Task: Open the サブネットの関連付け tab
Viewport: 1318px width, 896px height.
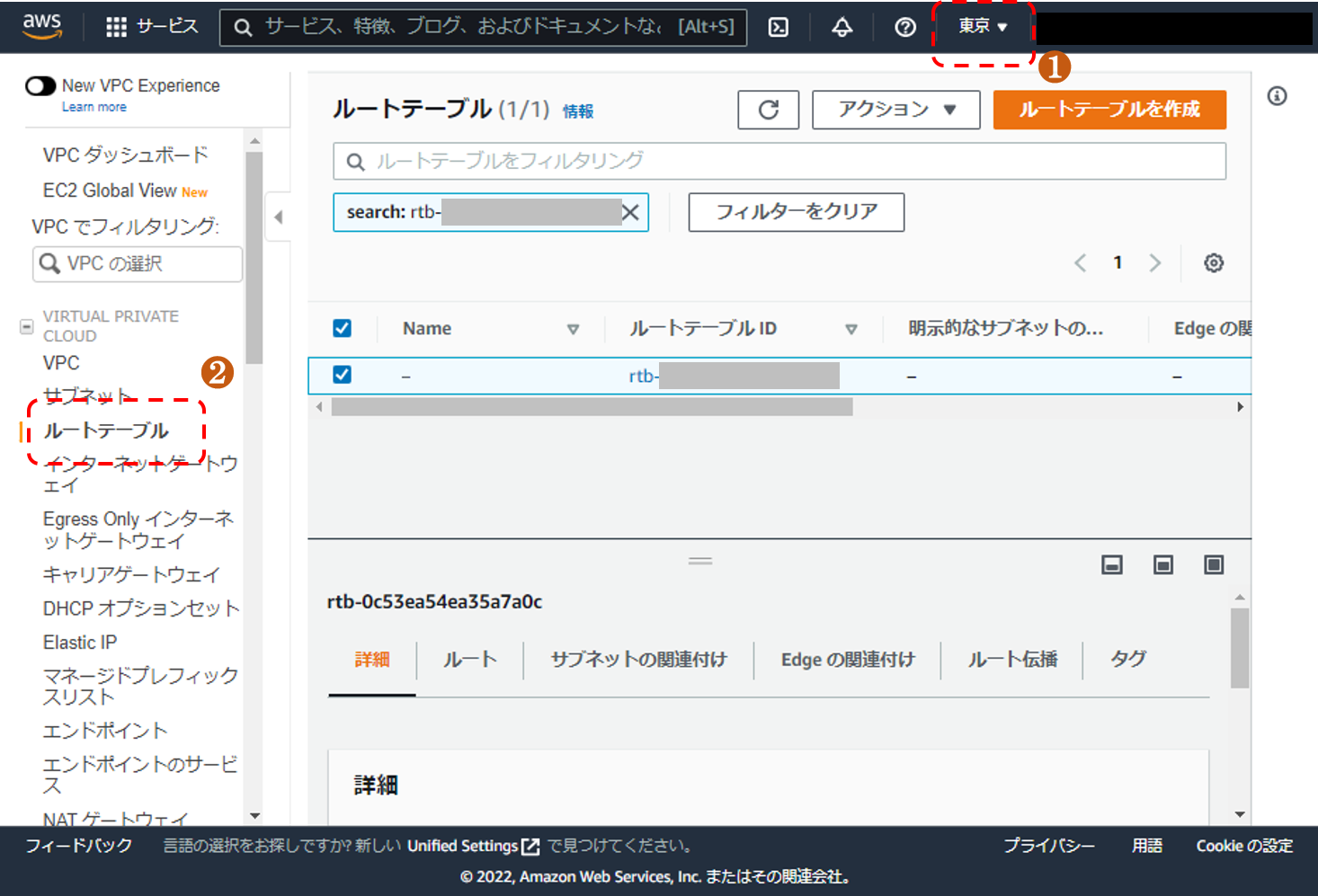Action: (x=638, y=660)
